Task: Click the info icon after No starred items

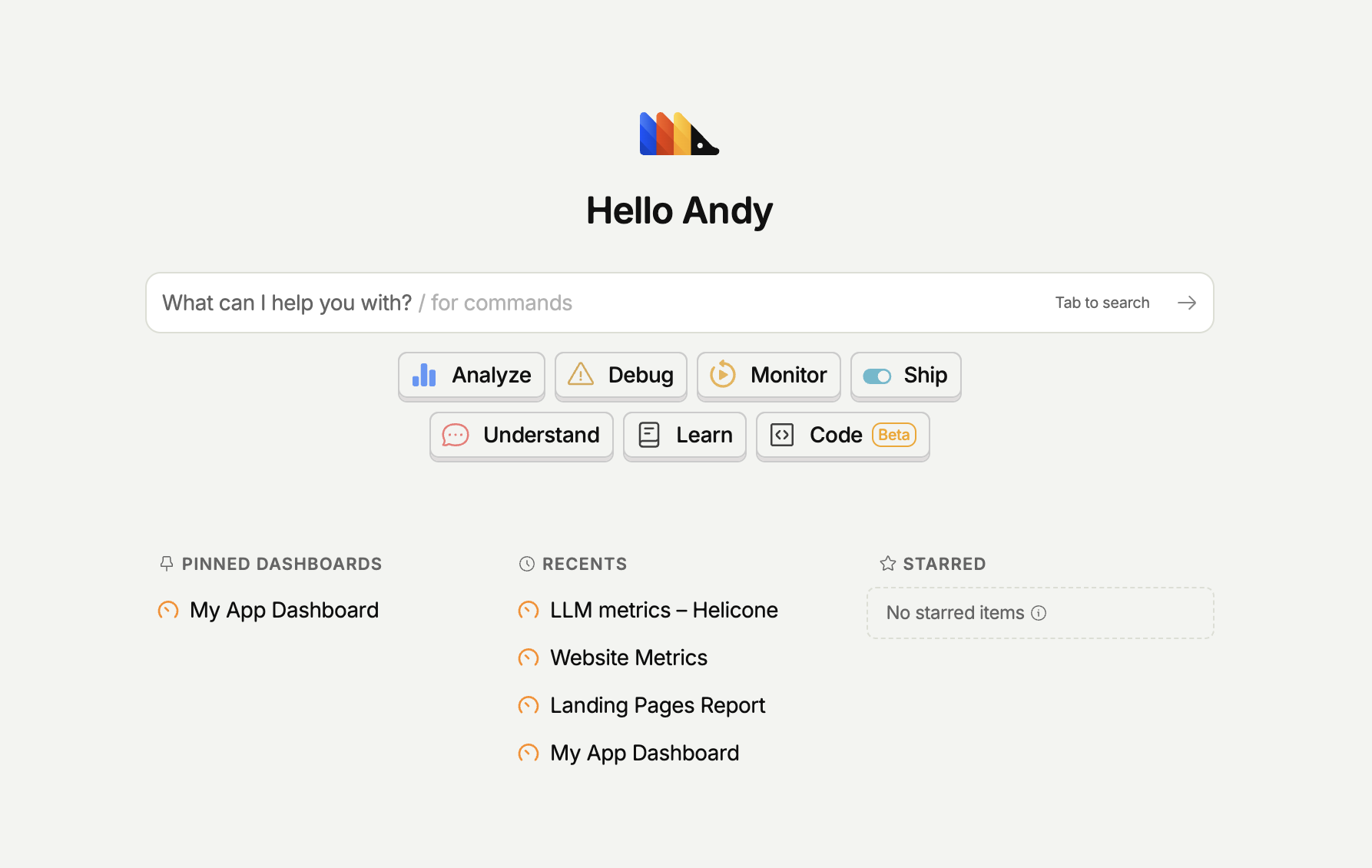Action: tap(1039, 613)
